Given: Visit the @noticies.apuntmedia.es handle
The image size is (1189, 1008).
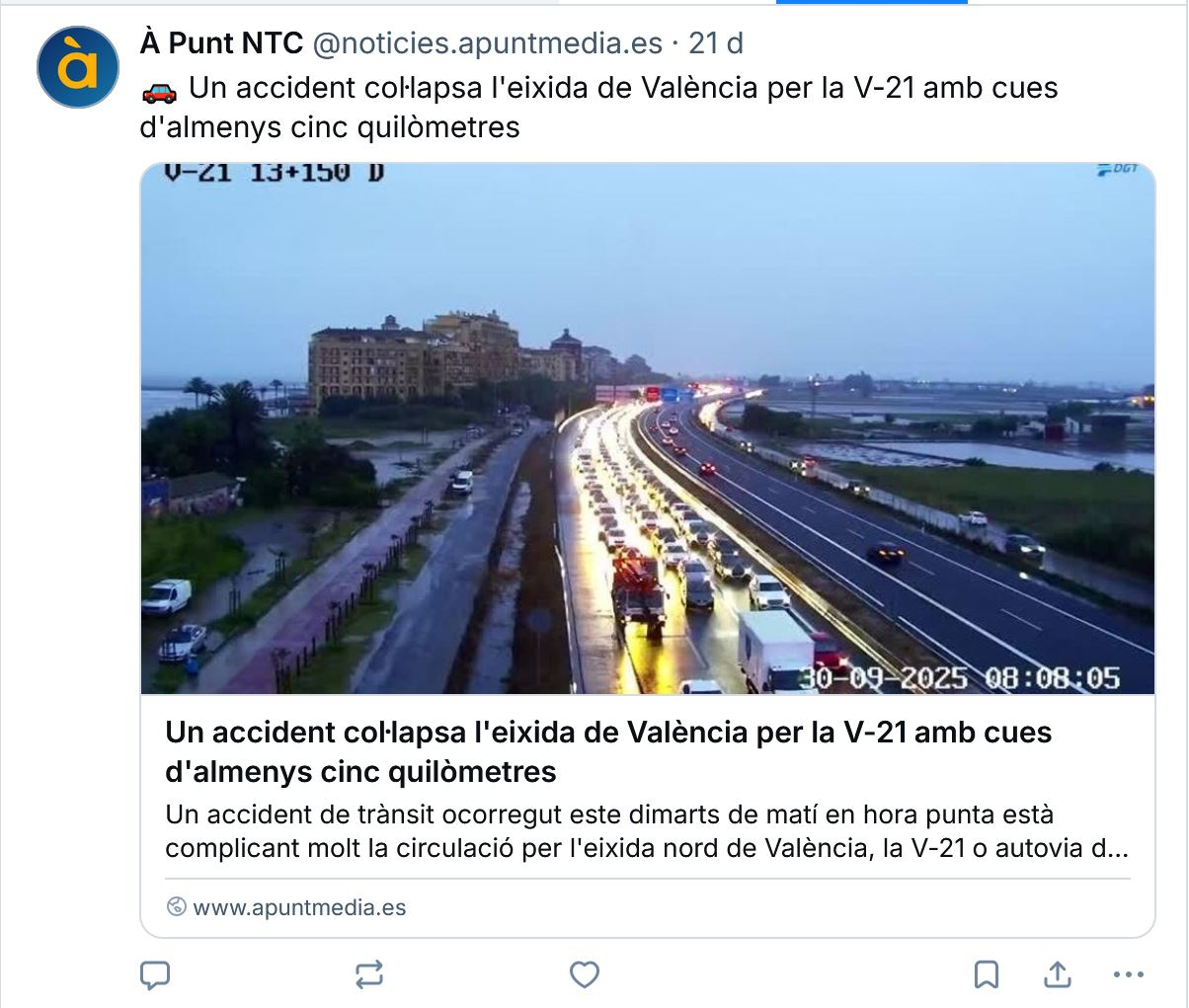Looking at the screenshot, I should point(488,43).
